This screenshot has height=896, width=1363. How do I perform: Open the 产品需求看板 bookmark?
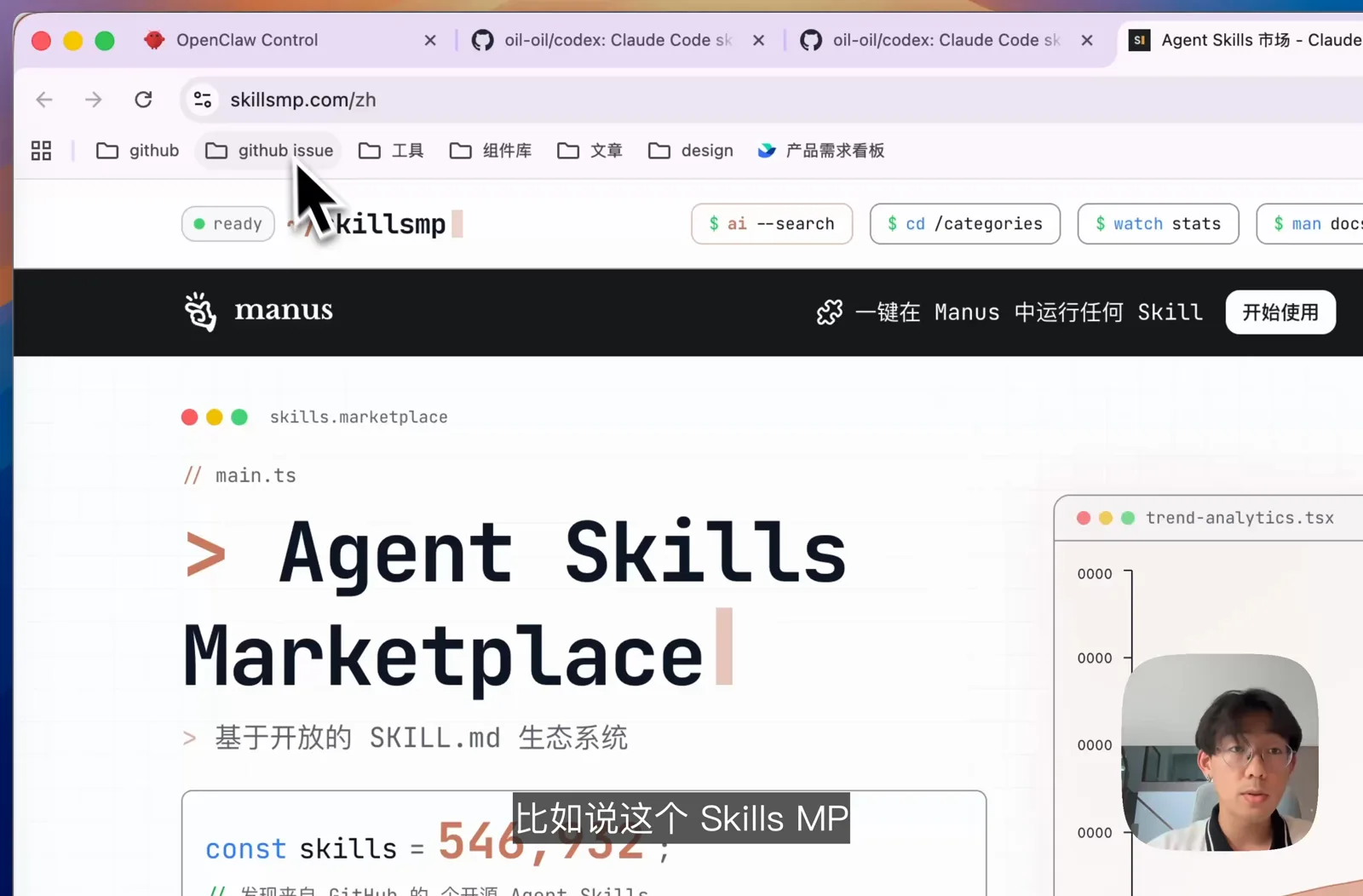[821, 151]
